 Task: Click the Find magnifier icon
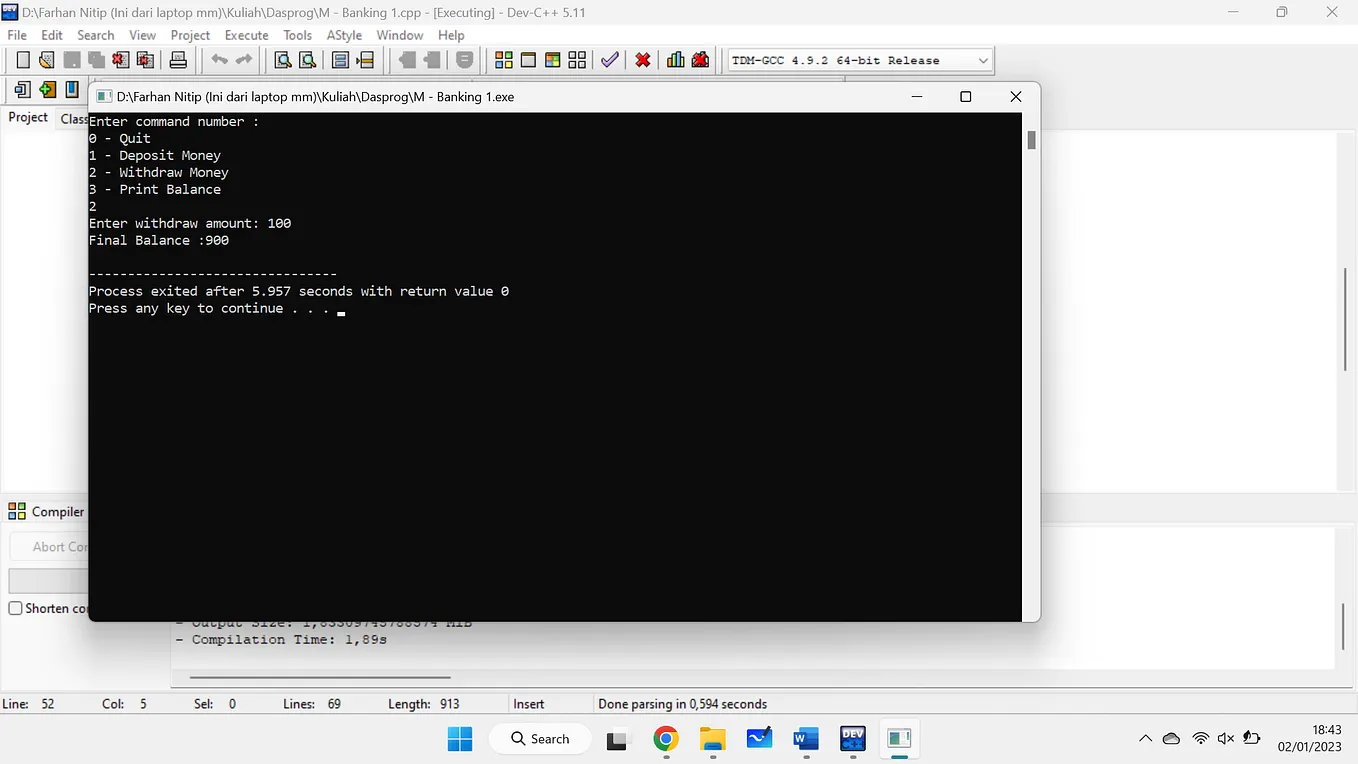[x=283, y=60]
